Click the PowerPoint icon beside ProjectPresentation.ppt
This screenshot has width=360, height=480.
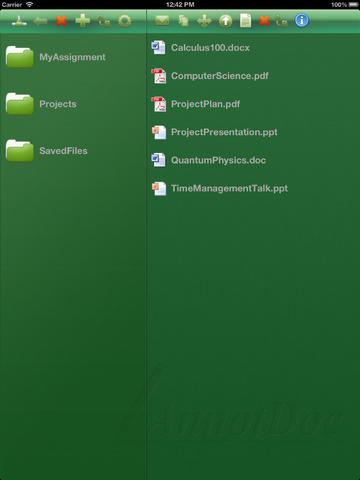point(159,132)
